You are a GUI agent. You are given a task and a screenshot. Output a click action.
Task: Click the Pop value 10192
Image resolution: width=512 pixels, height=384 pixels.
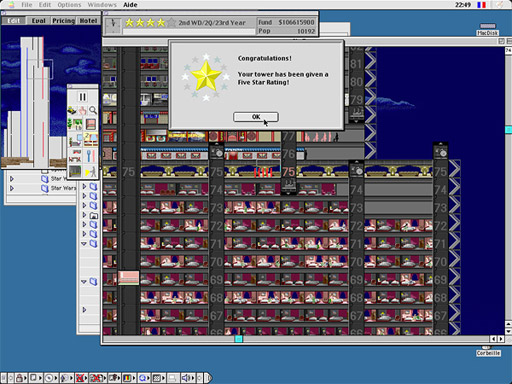tap(306, 31)
